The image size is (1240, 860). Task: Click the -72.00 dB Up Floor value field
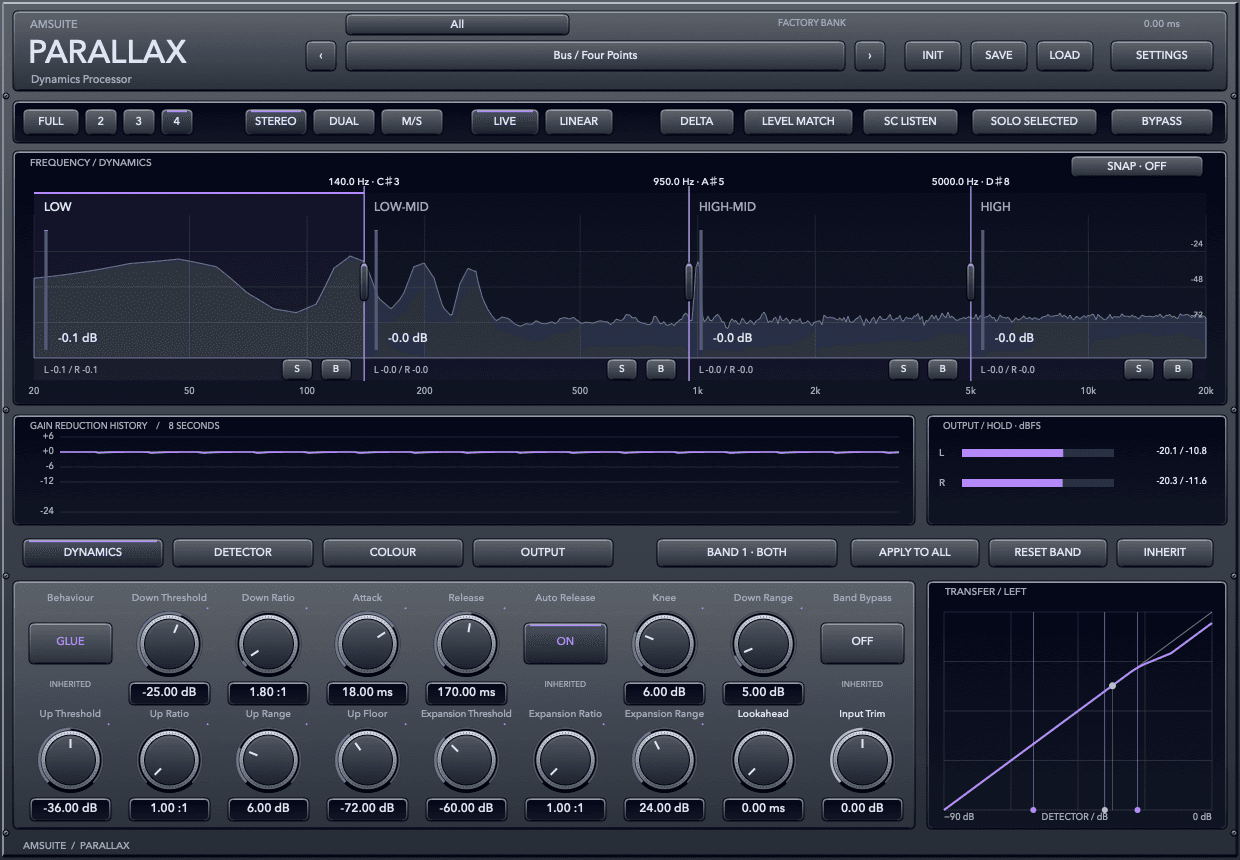pyautogui.click(x=367, y=809)
